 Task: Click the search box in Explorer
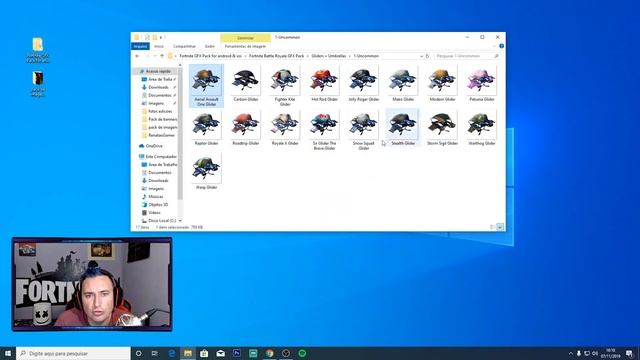[467, 56]
